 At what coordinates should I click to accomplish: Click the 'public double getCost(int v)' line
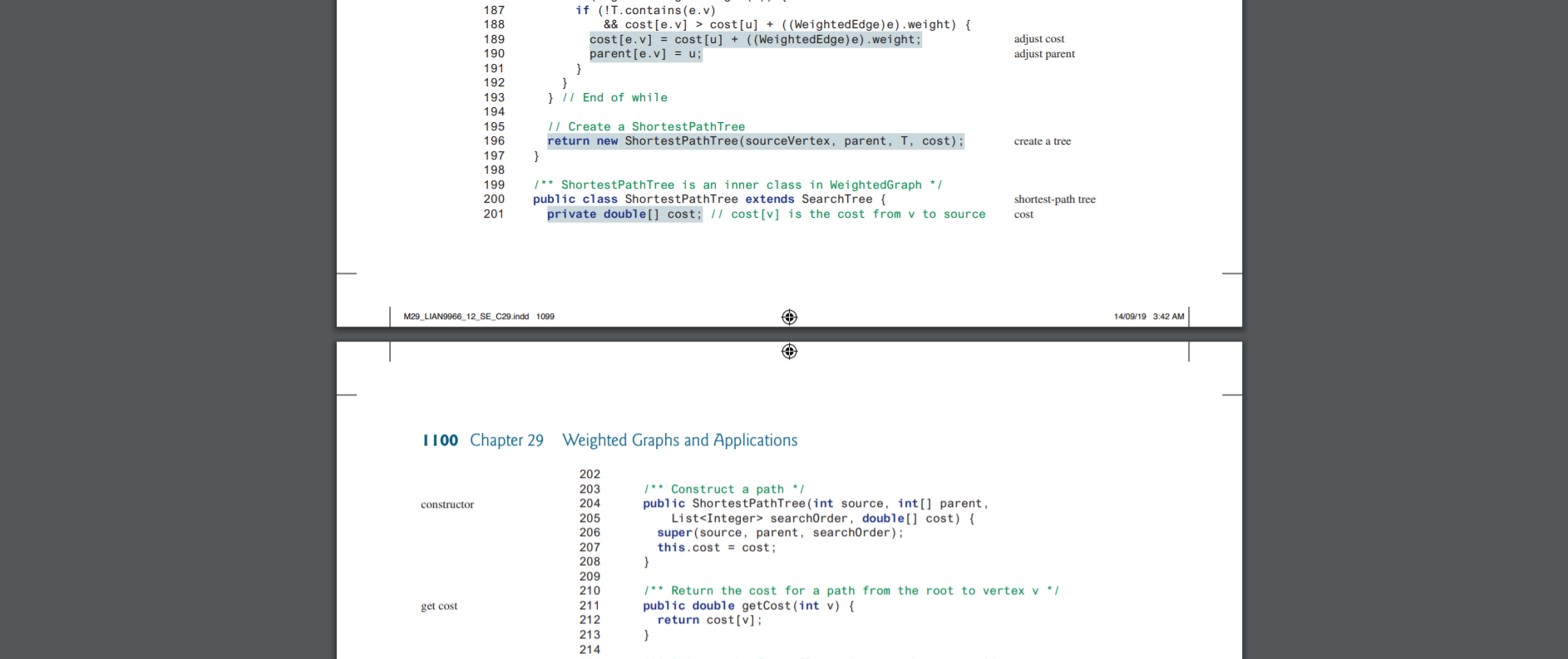pos(748,606)
